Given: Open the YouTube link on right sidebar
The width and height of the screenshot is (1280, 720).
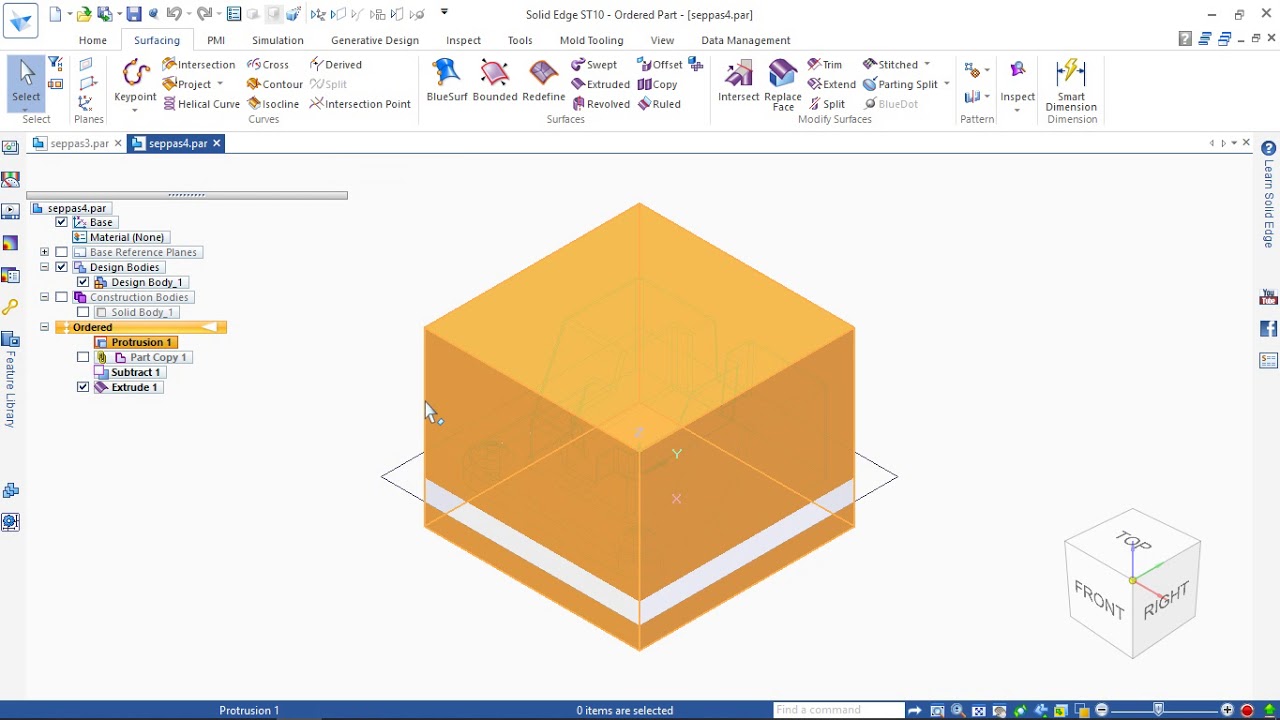Looking at the screenshot, I should [x=1269, y=298].
